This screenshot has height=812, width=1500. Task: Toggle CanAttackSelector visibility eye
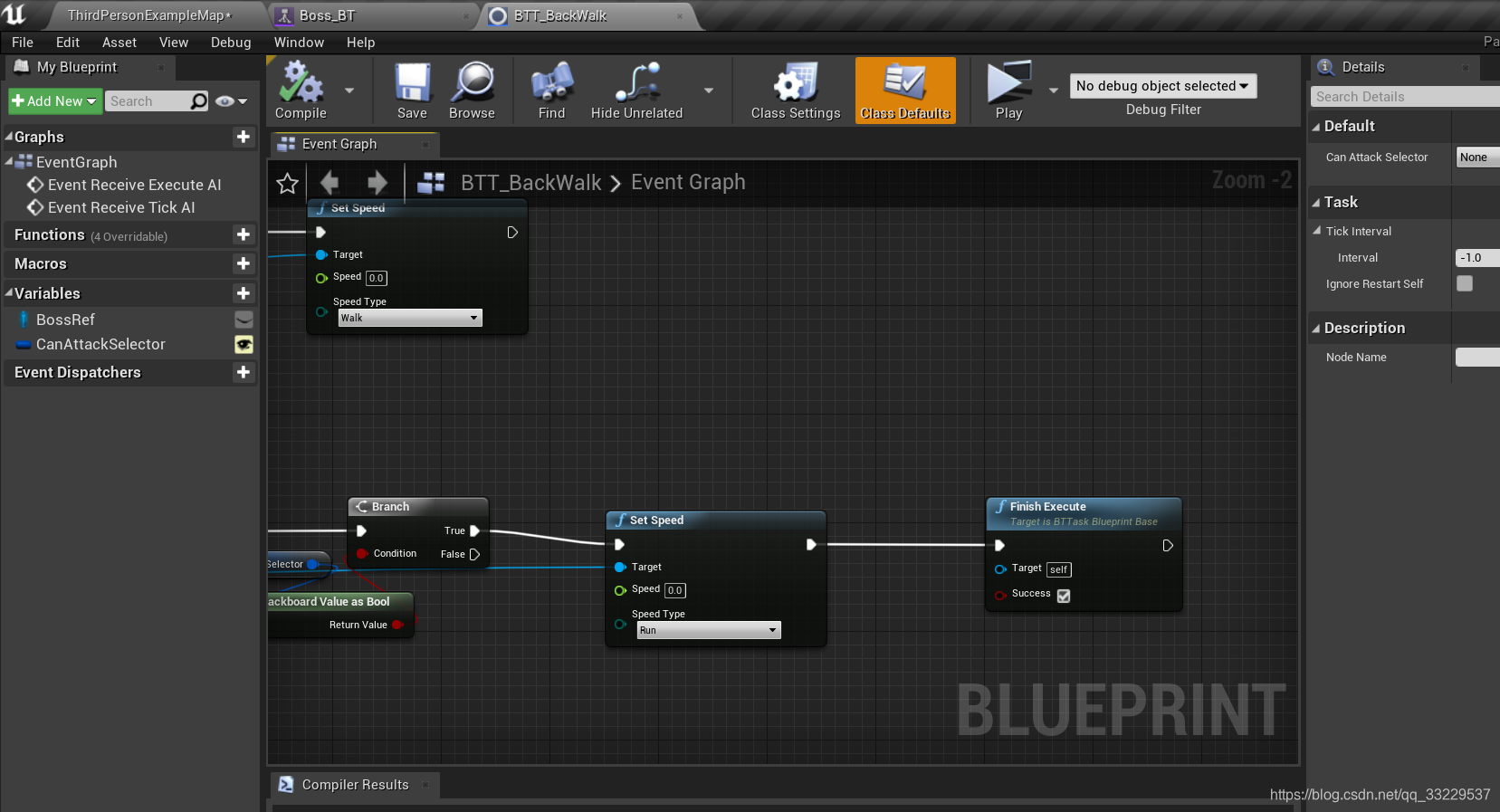click(x=244, y=344)
